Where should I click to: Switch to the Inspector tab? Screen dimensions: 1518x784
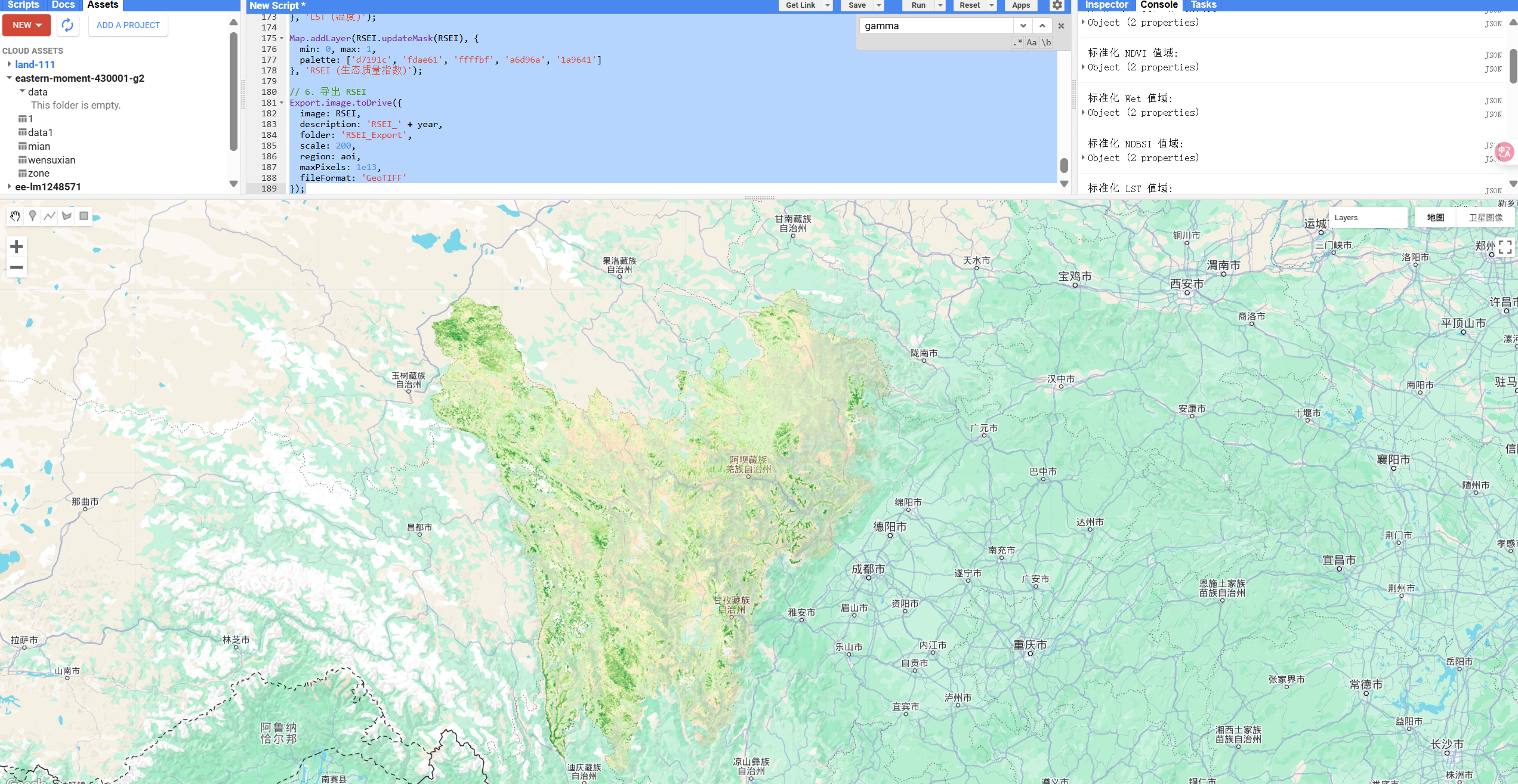coord(1106,5)
